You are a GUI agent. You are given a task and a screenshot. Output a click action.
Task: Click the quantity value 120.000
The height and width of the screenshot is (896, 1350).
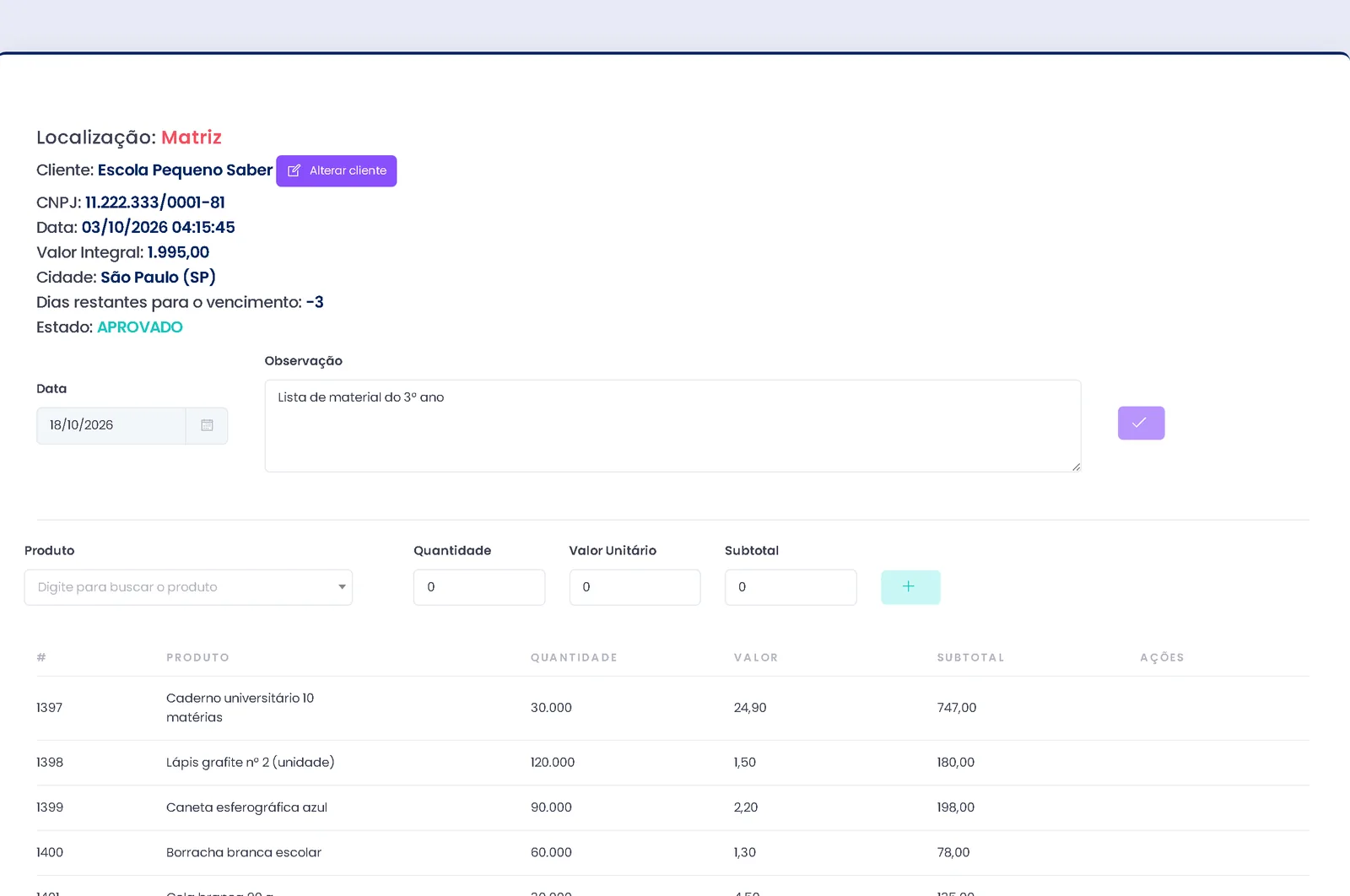coord(553,762)
